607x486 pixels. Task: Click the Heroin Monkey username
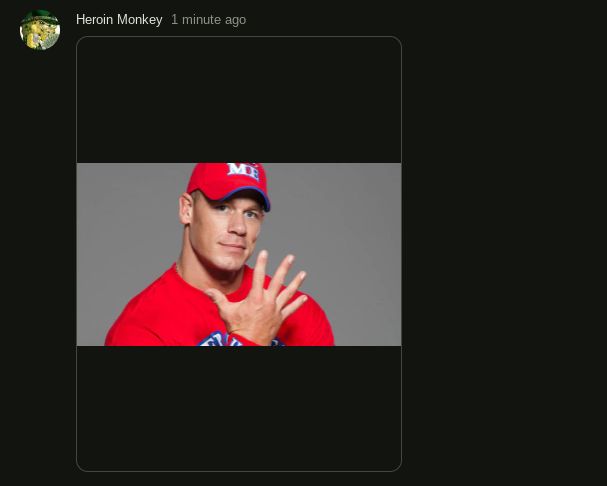tap(119, 19)
